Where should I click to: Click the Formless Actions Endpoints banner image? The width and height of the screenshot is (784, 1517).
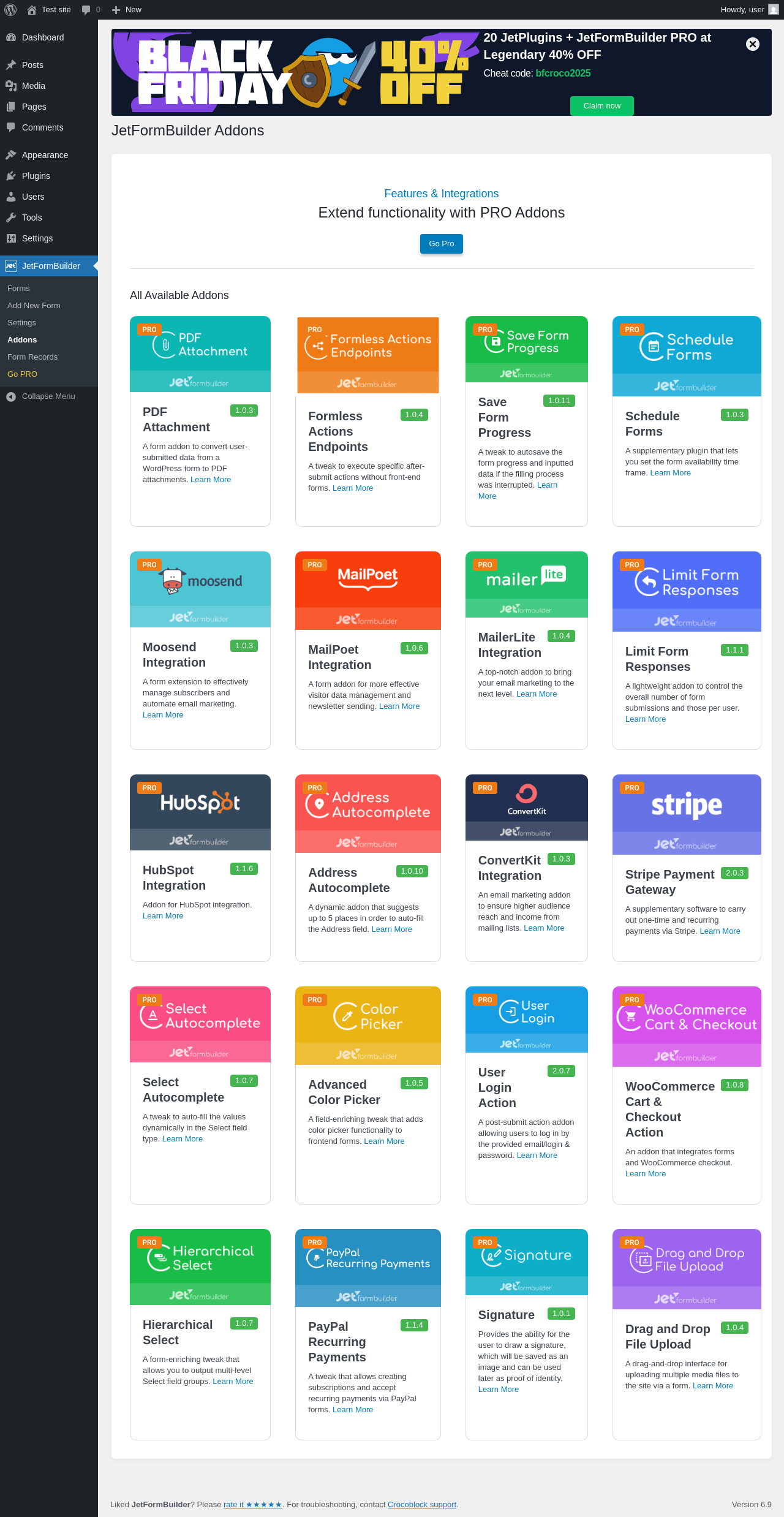tap(368, 355)
